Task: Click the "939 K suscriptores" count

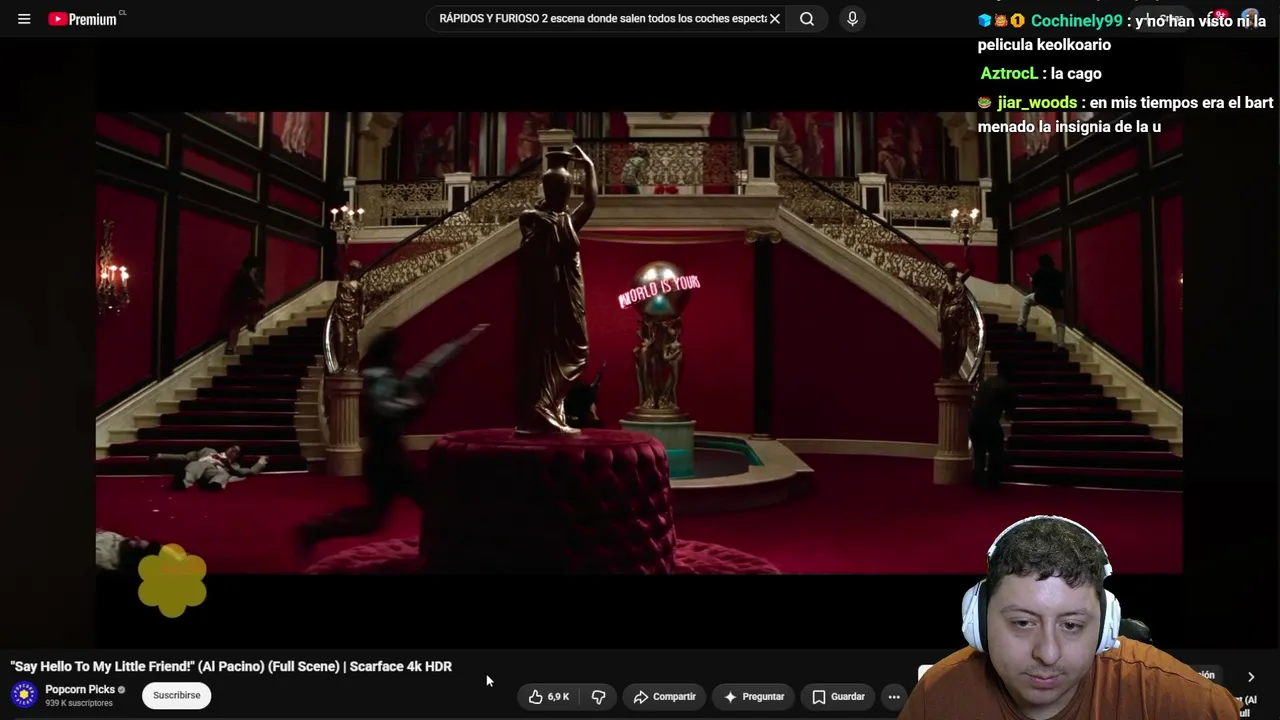Action: tap(79, 703)
